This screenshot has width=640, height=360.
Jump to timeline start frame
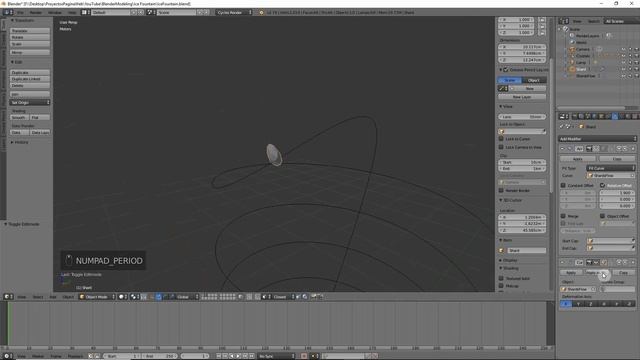(218, 356)
